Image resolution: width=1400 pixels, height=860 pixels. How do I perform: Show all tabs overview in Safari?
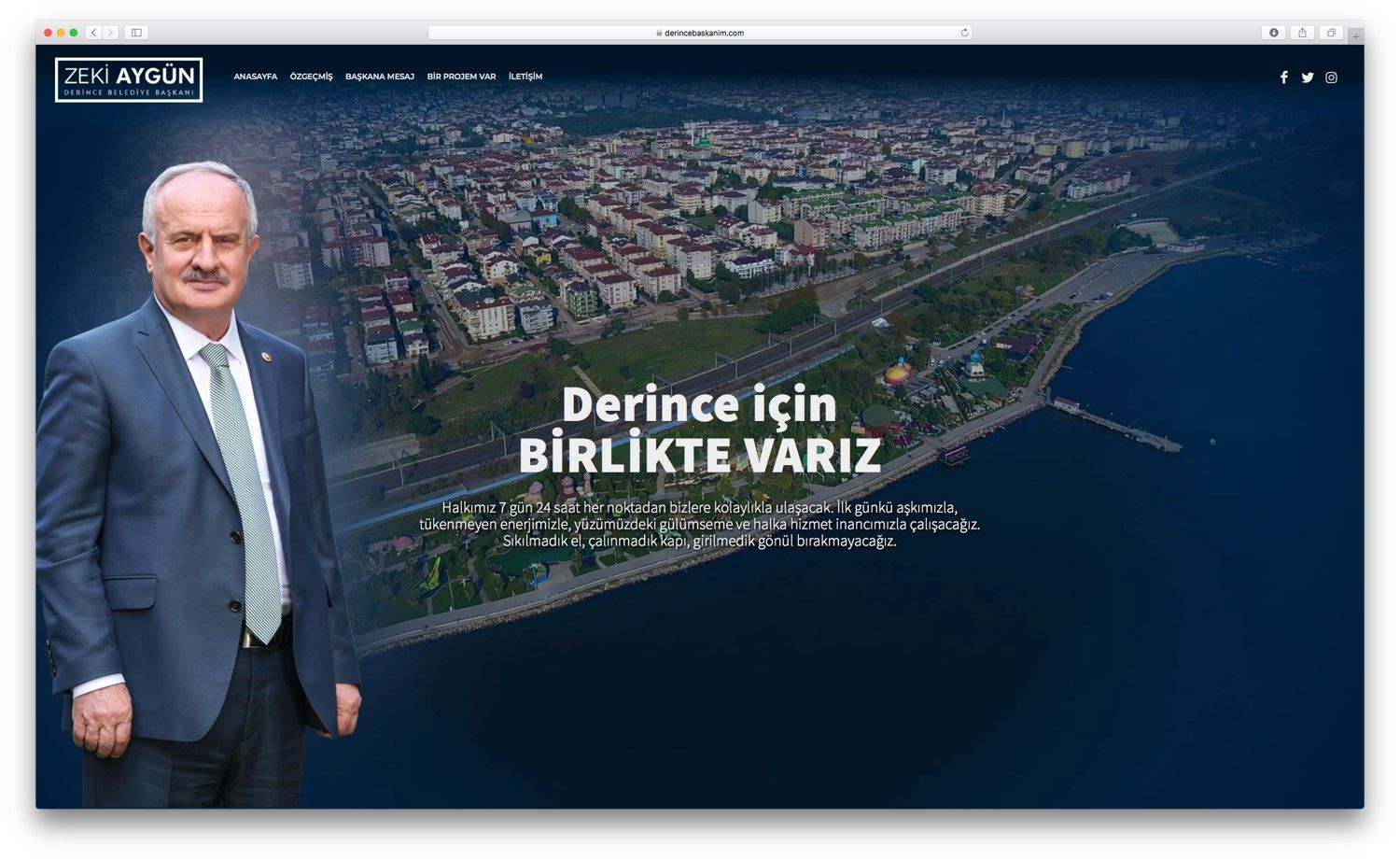[1331, 33]
